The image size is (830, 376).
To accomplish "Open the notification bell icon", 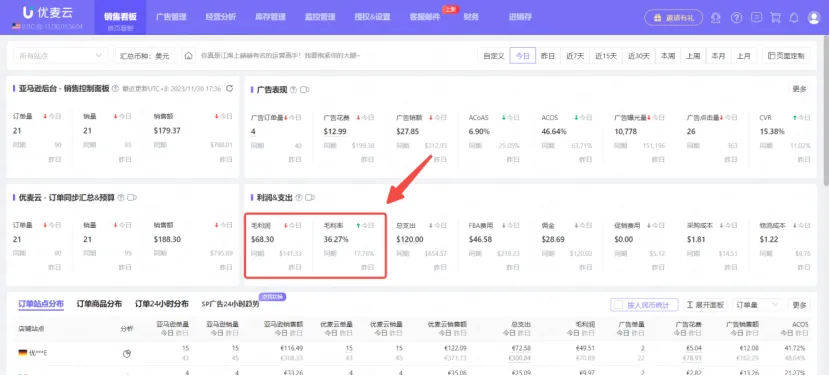I will pyautogui.click(x=793, y=17).
